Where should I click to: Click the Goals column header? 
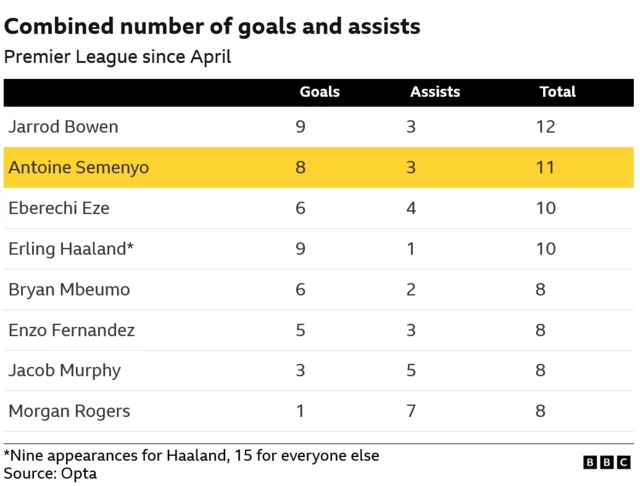coord(320,91)
